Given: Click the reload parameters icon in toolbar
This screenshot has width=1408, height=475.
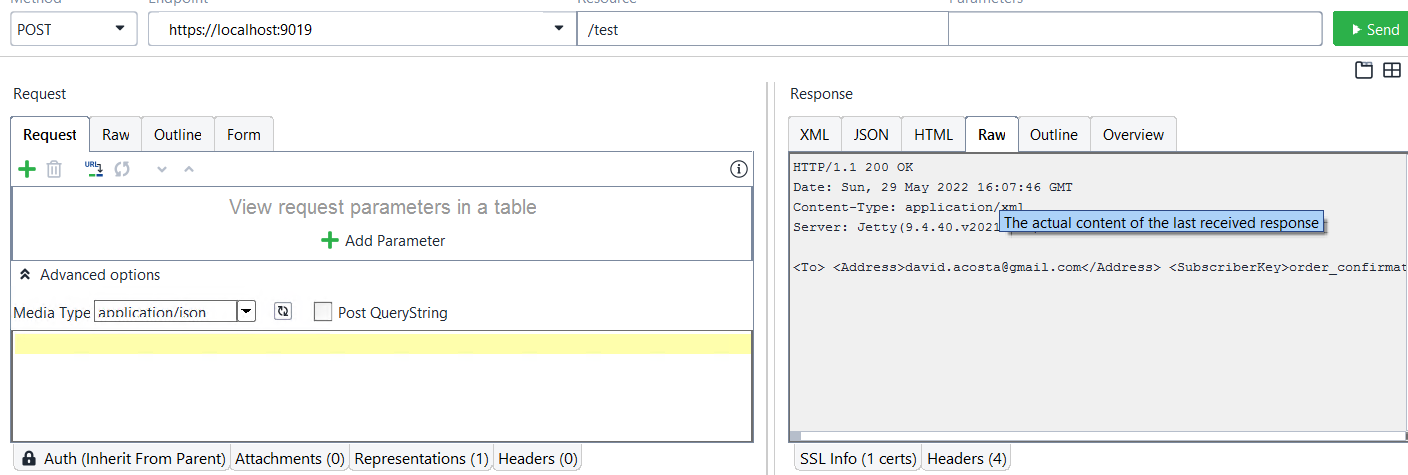Looking at the screenshot, I should (122, 169).
